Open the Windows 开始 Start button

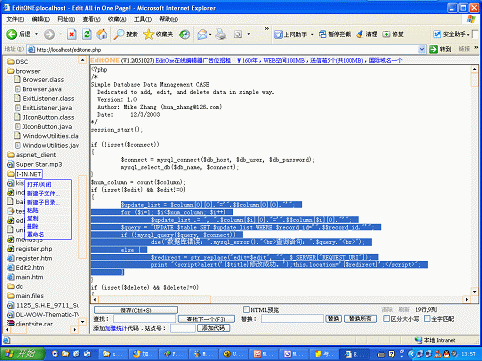pyautogui.click(x=23, y=354)
